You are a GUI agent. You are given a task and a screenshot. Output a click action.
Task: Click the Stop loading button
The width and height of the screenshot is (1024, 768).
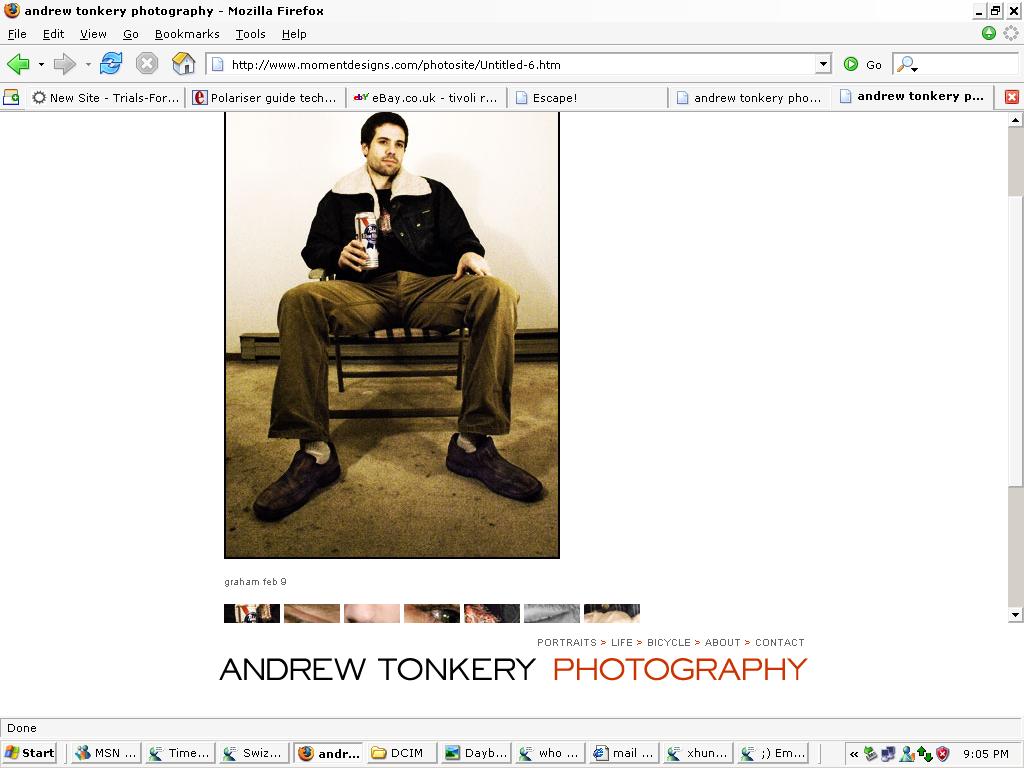(x=147, y=64)
